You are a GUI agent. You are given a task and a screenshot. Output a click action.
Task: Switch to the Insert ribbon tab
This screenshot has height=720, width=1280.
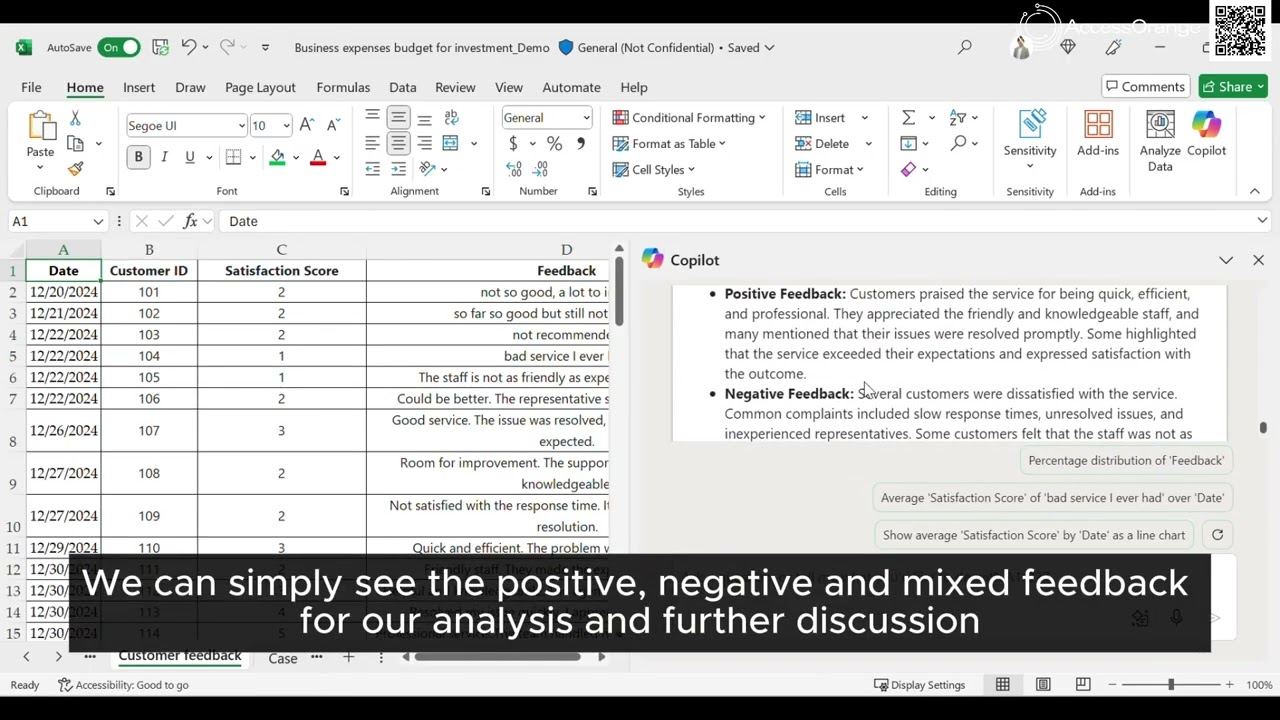[139, 87]
